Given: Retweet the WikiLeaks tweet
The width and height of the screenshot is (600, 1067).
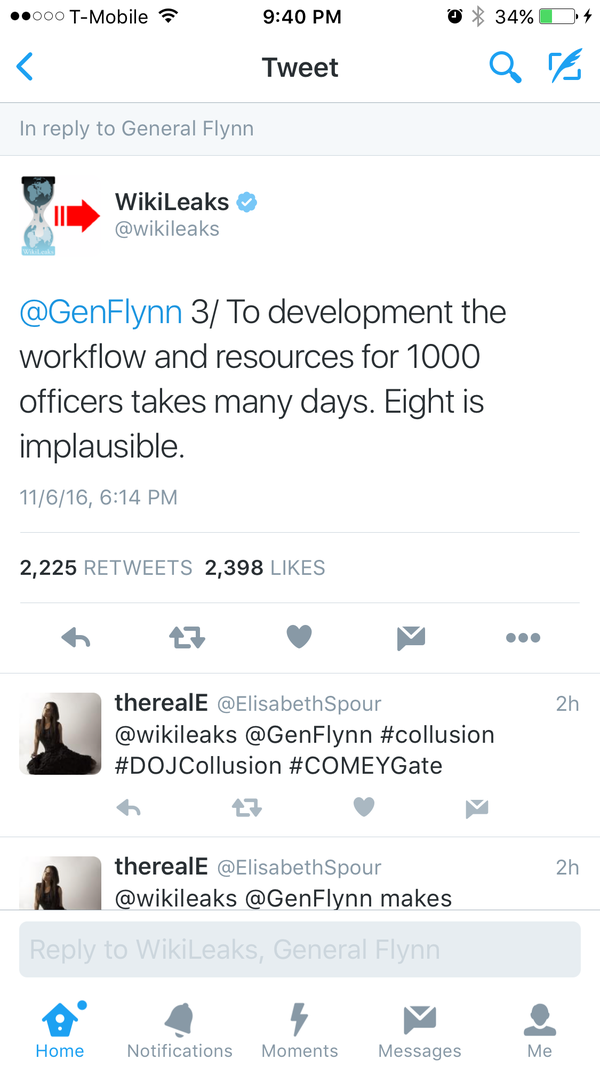Looking at the screenshot, I should pyautogui.click(x=187, y=637).
